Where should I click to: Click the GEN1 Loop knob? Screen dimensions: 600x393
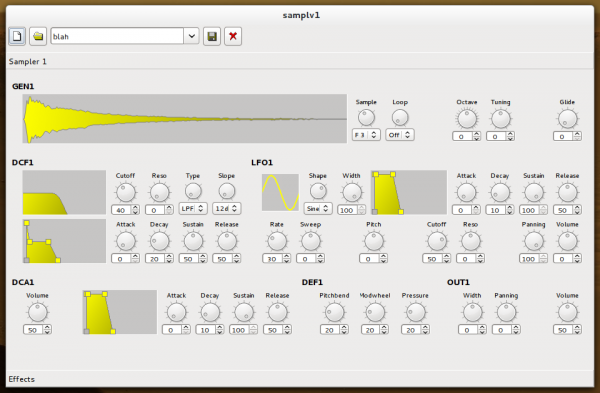pos(400,118)
